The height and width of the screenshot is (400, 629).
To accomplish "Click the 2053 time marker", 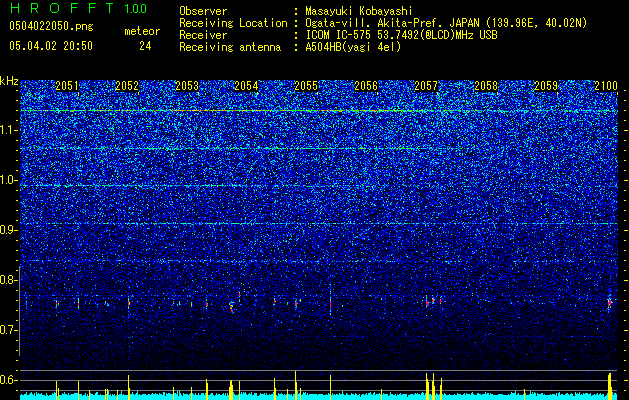I will (187, 86).
